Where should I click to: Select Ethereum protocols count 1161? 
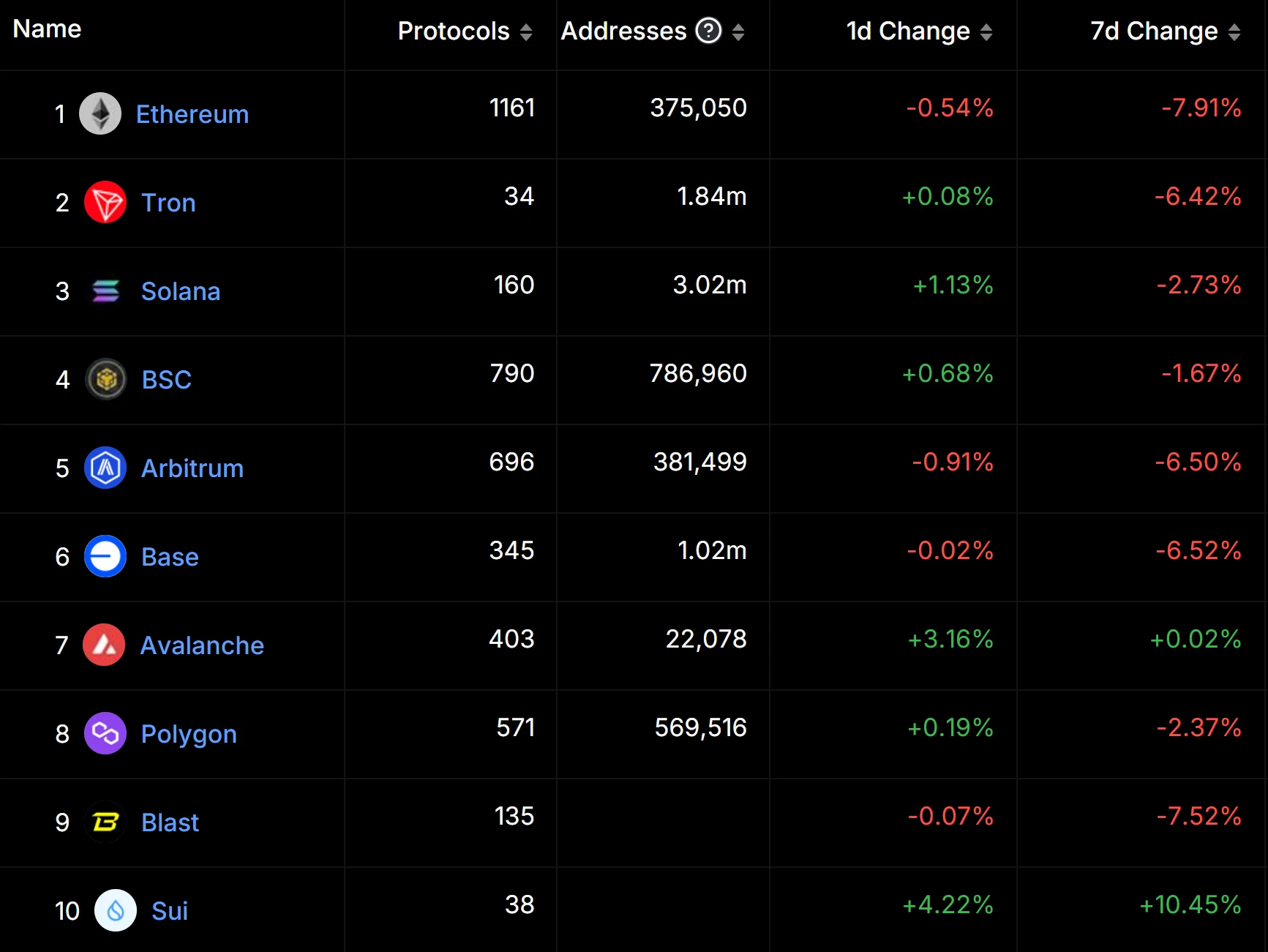coord(512,108)
